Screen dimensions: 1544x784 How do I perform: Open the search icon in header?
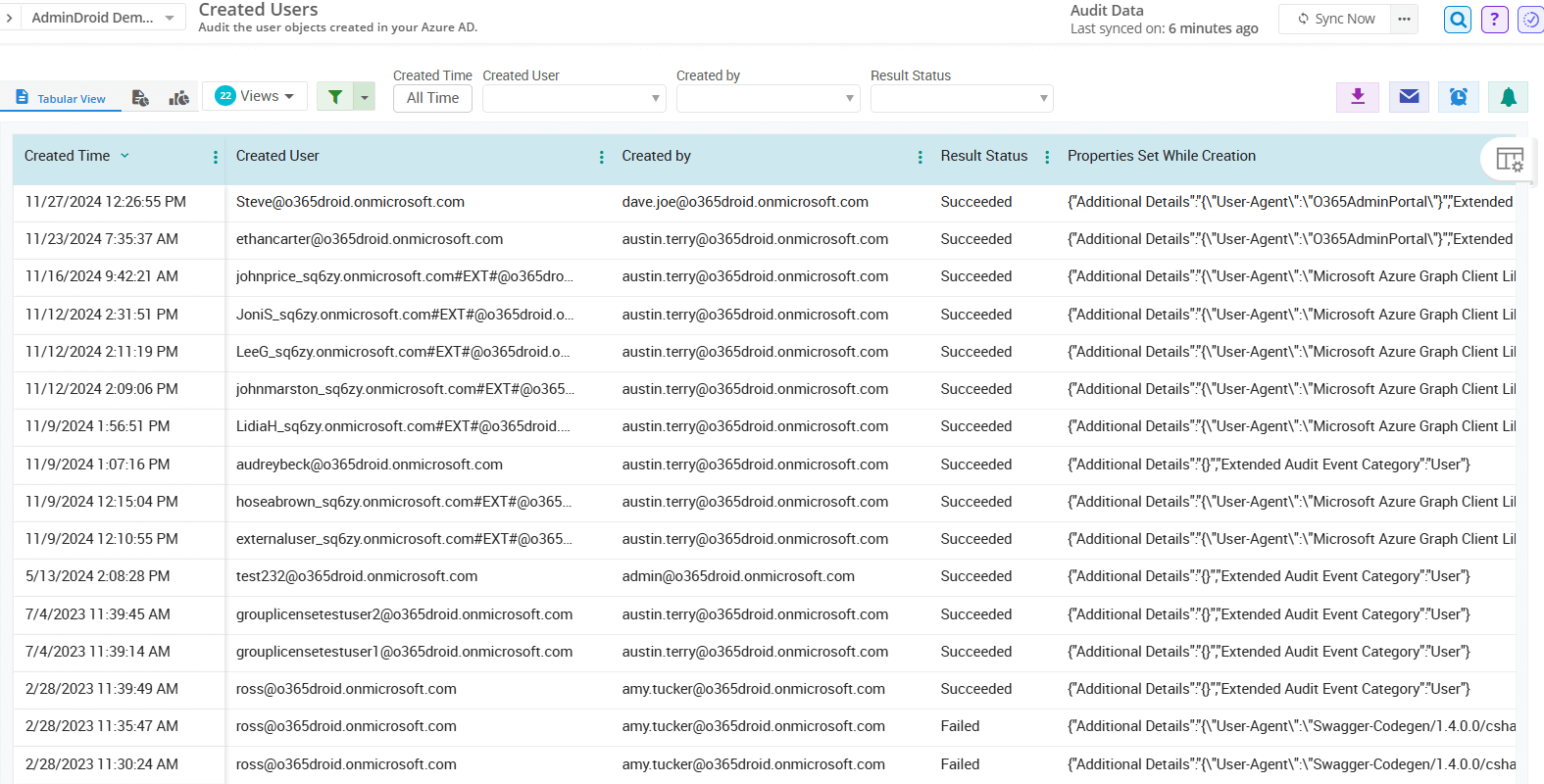point(1458,20)
